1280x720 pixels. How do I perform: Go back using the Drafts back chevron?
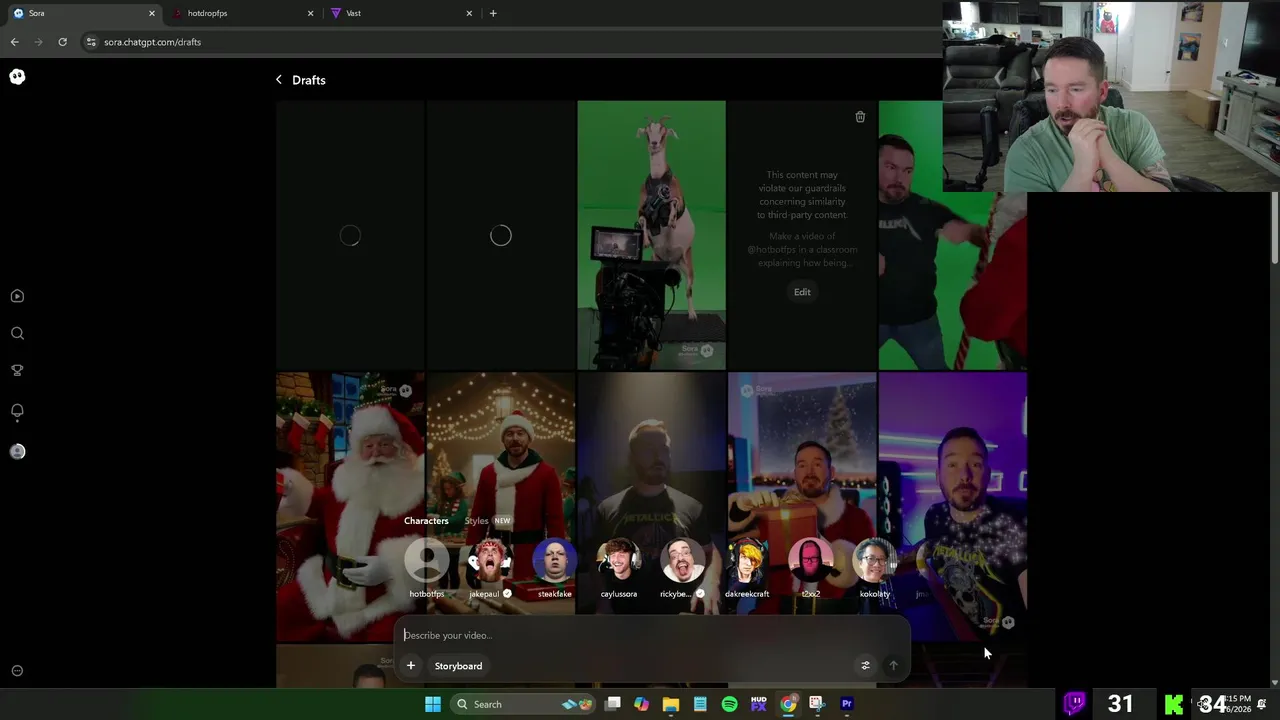point(279,80)
